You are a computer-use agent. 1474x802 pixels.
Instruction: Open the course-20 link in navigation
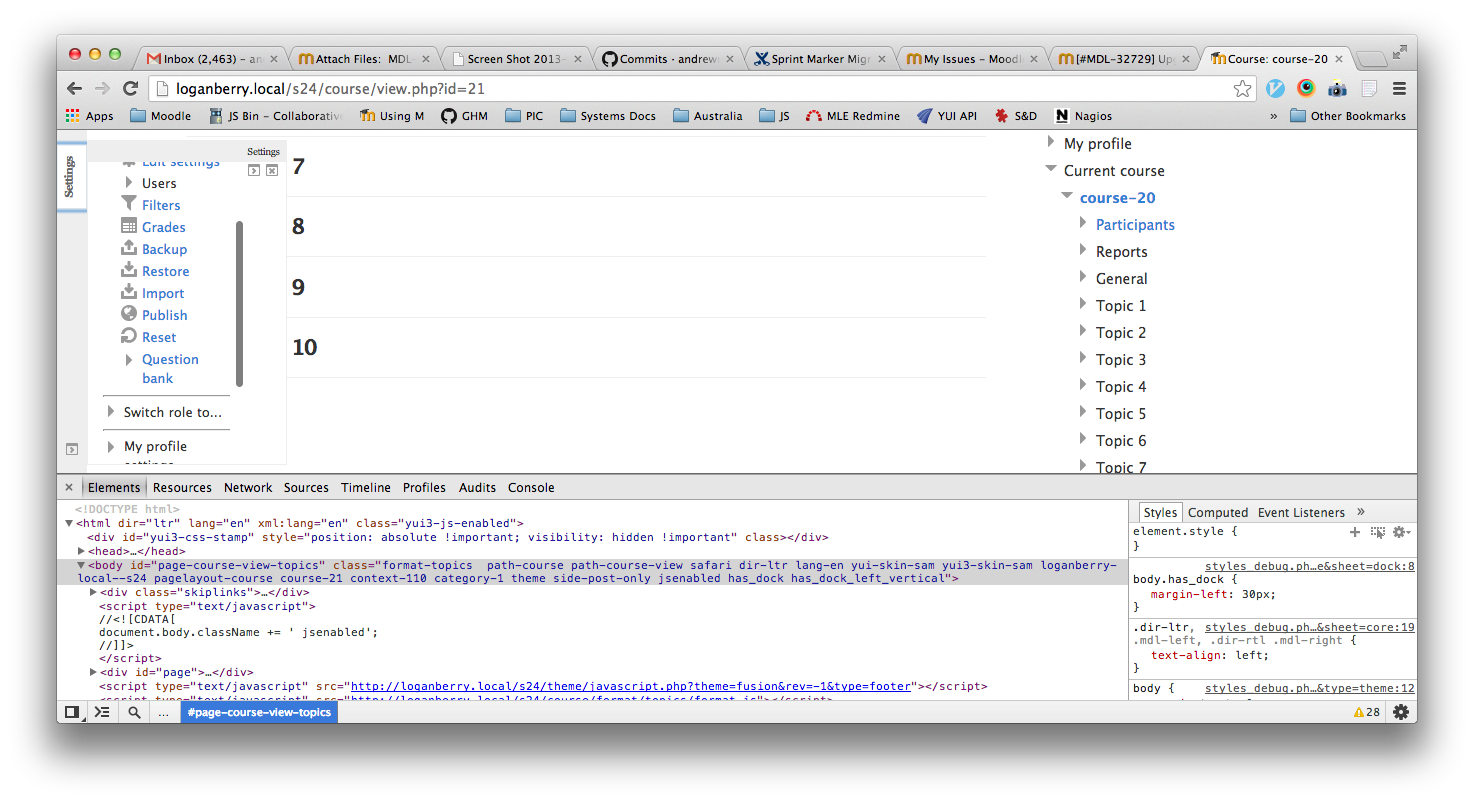click(1117, 198)
